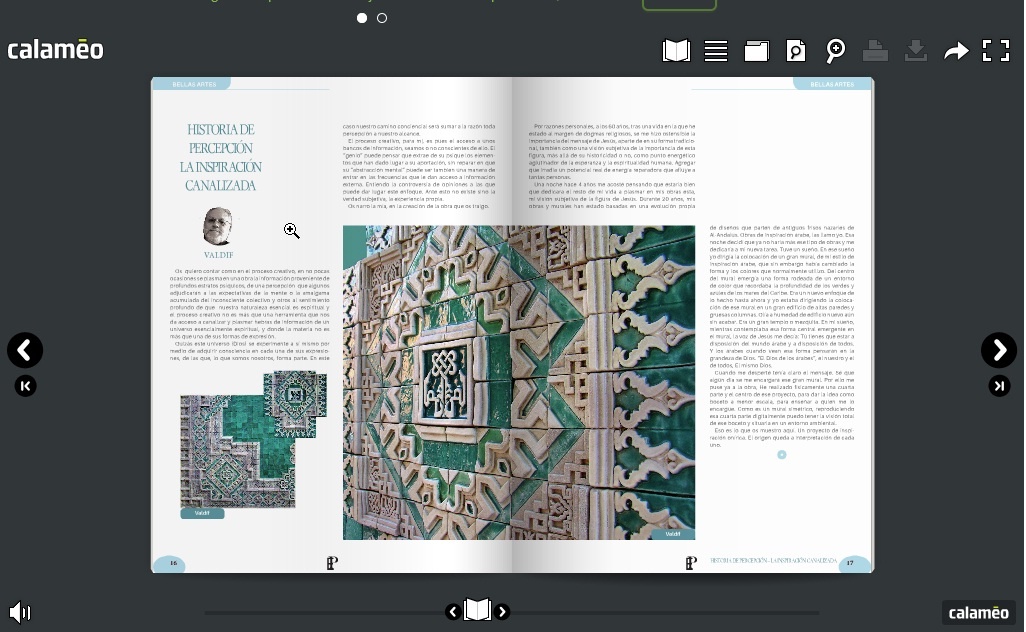Click the book handle on the page slider

click(478, 610)
